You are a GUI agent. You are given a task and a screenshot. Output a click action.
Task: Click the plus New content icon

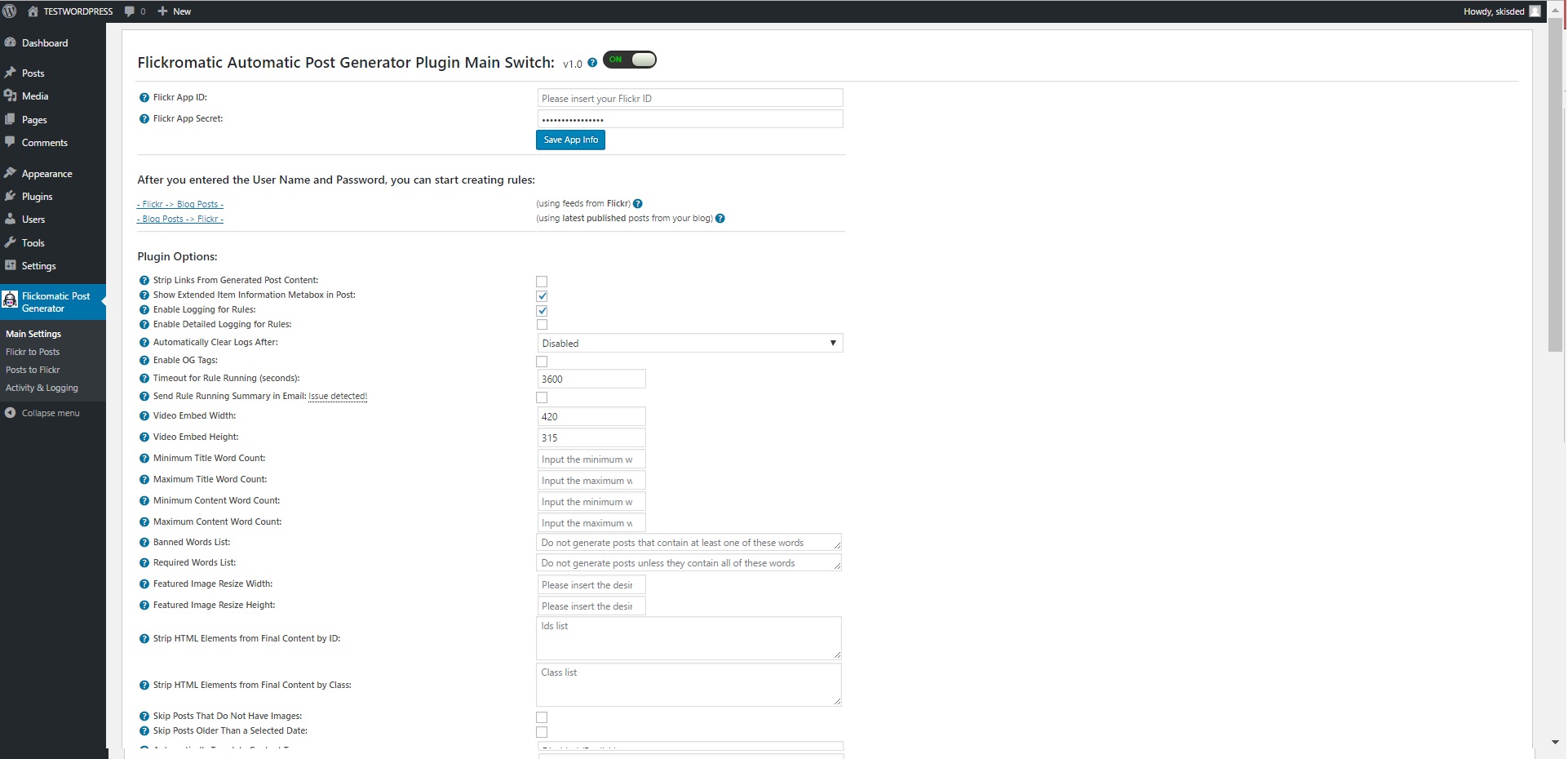tap(162, 11)
